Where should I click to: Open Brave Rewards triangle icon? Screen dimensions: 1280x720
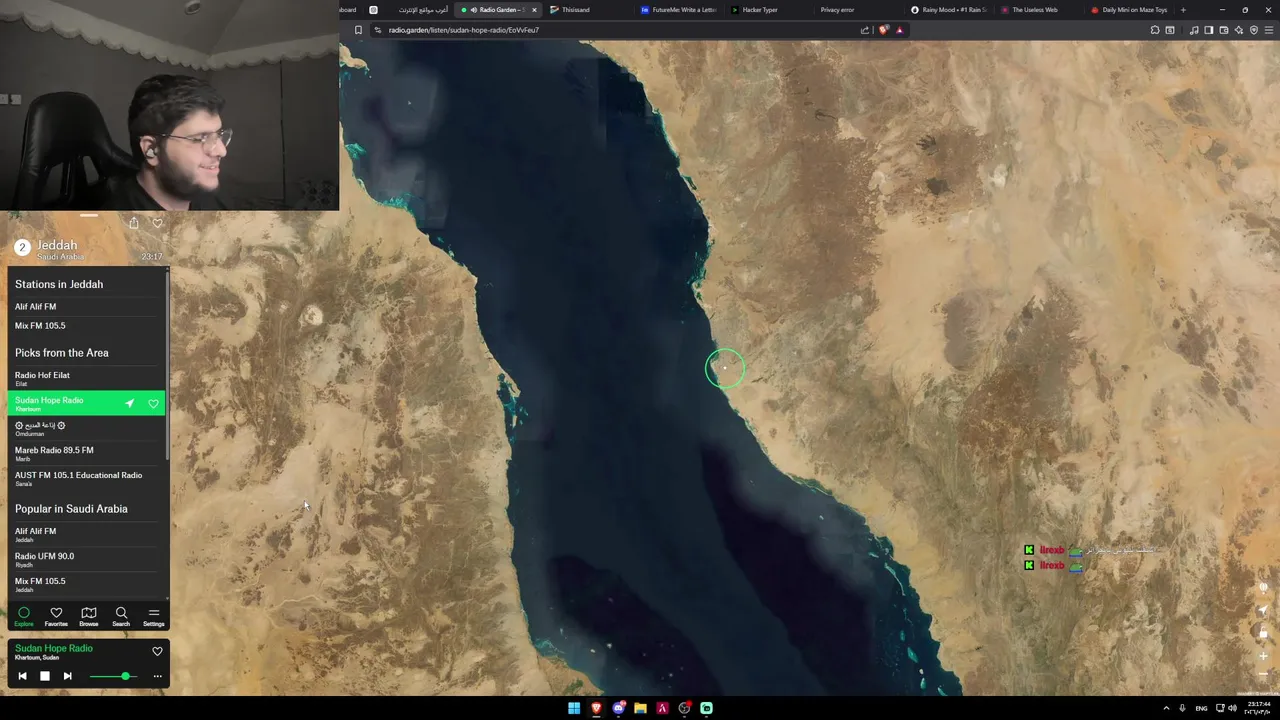(899, 30)
